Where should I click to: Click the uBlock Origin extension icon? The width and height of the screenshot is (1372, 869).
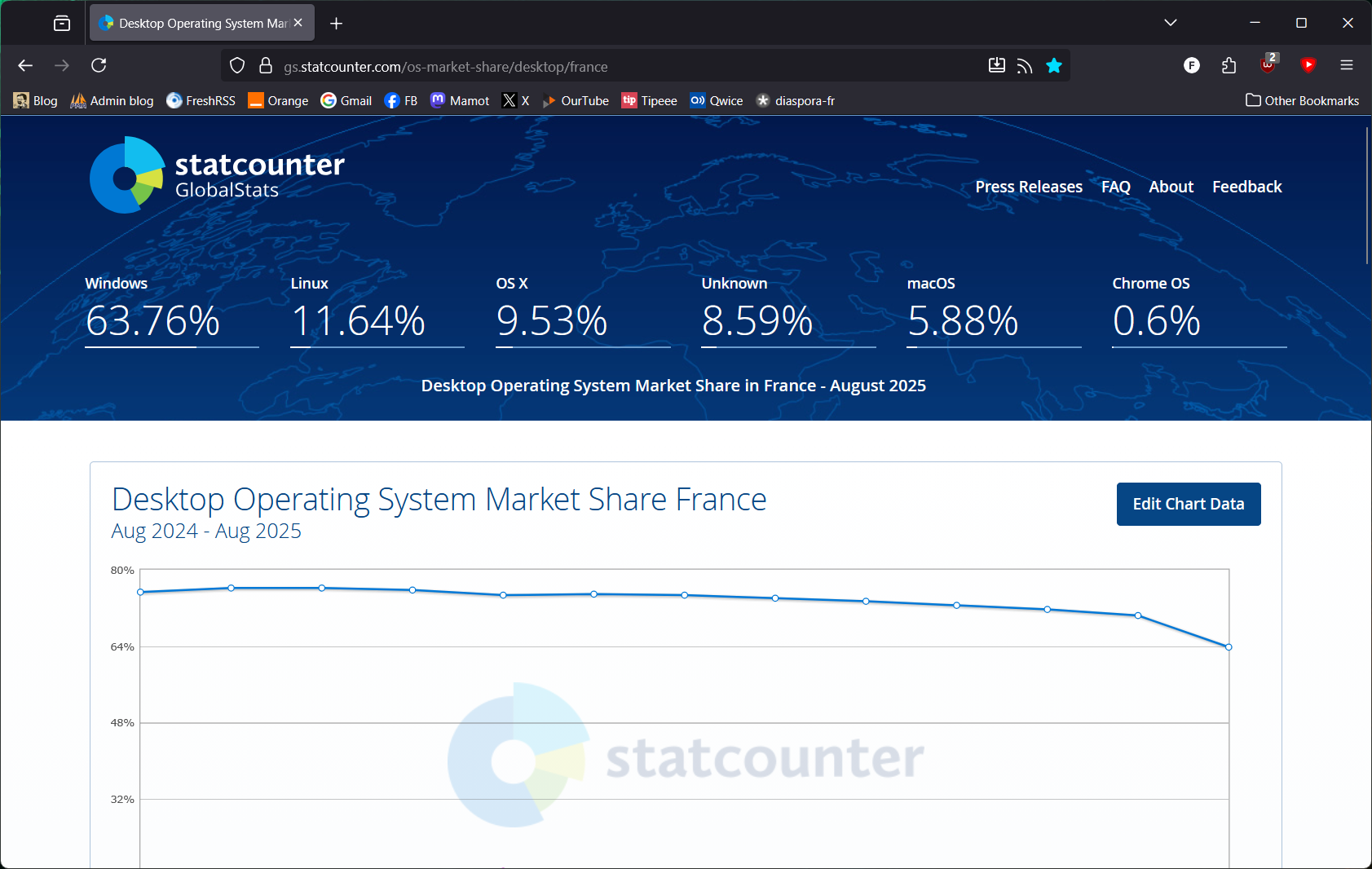pos(1268,65)
